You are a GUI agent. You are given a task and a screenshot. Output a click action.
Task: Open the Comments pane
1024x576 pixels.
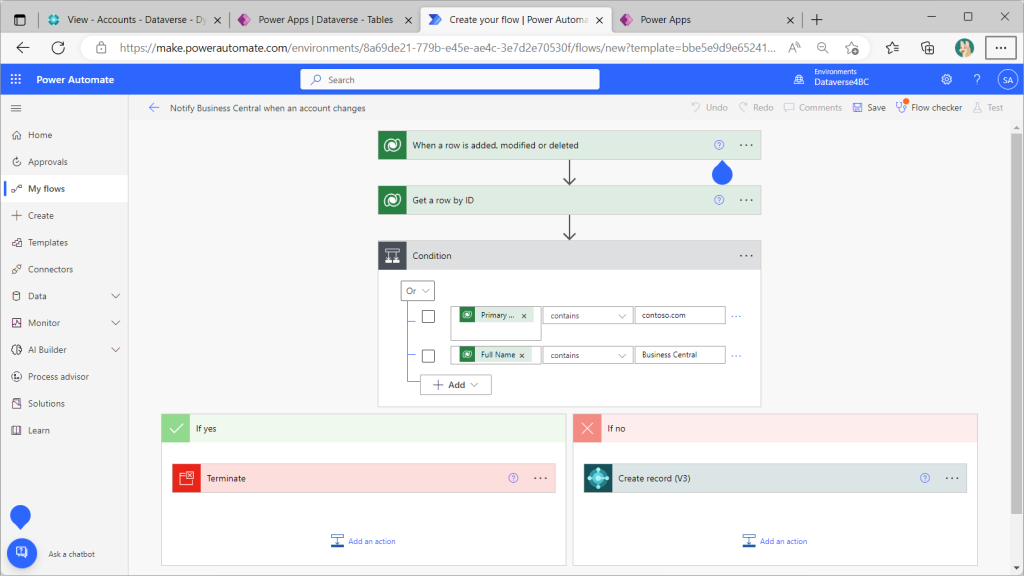pyautogui.click(x=813, y=108)
